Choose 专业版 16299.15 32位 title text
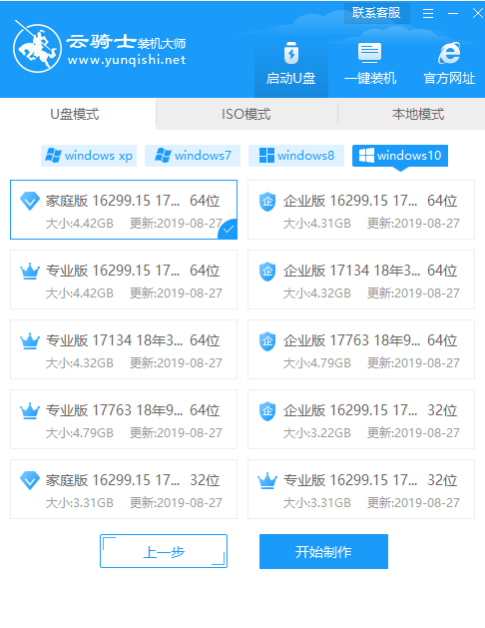 click(x=370, y=480)
